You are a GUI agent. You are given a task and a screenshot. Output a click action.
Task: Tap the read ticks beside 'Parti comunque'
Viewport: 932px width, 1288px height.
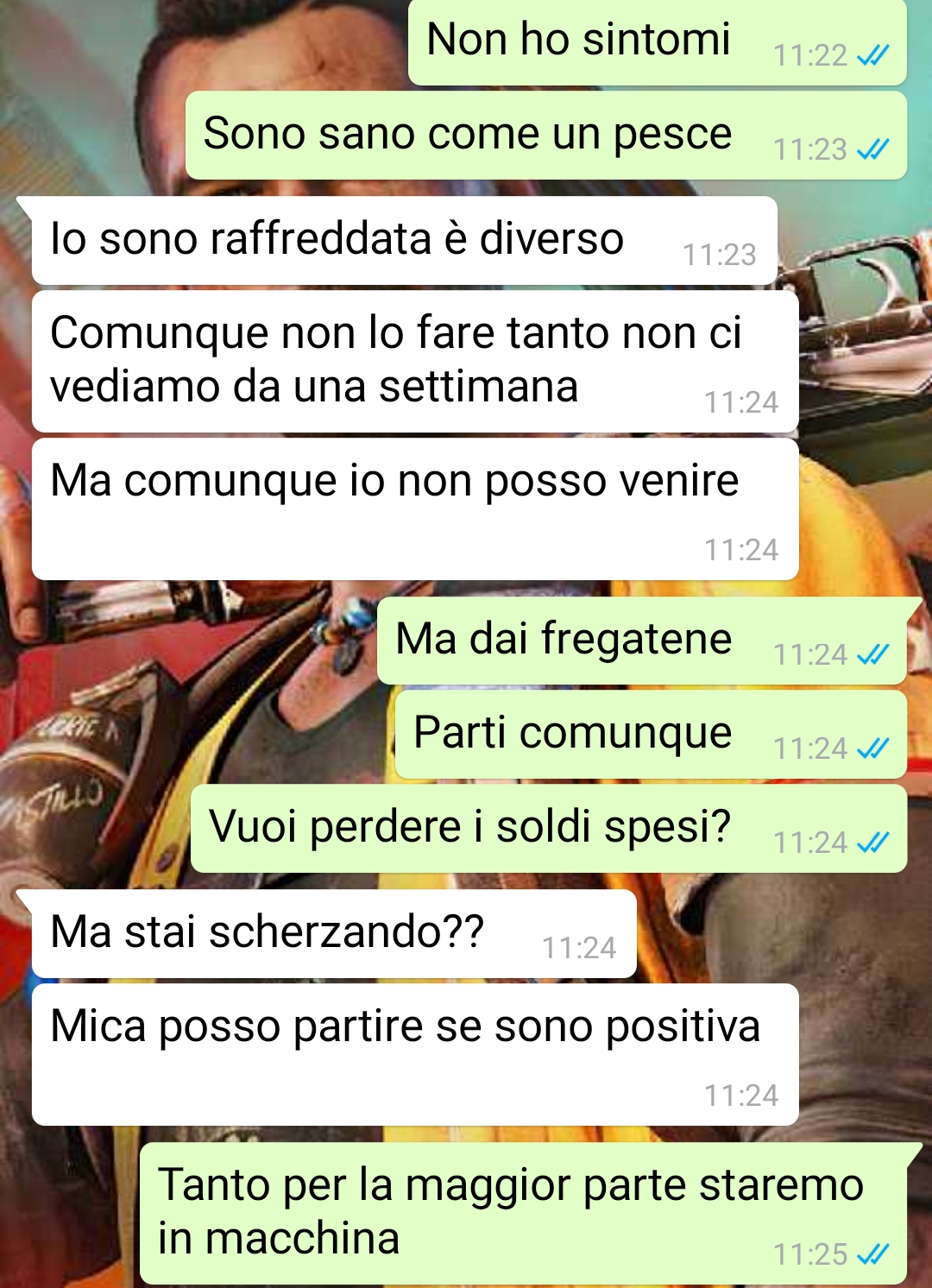(x=872, y=748)
